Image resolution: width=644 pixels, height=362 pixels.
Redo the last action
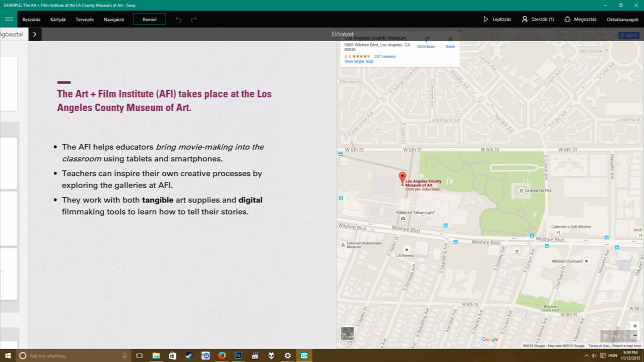pyautogui.click(x=194, y=19)
